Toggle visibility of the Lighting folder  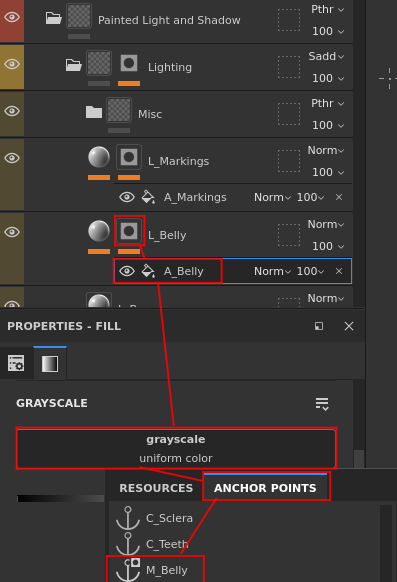12,64
